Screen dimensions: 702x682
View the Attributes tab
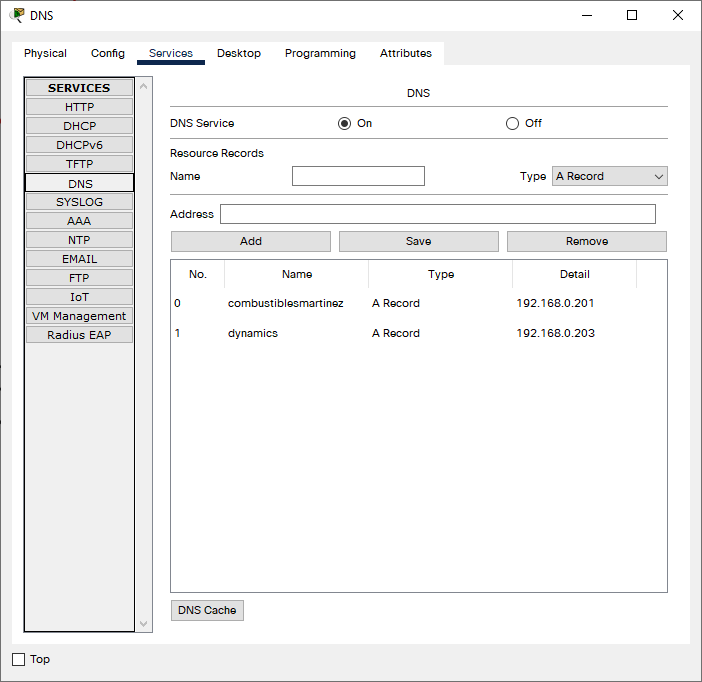(x=406, y=53)
